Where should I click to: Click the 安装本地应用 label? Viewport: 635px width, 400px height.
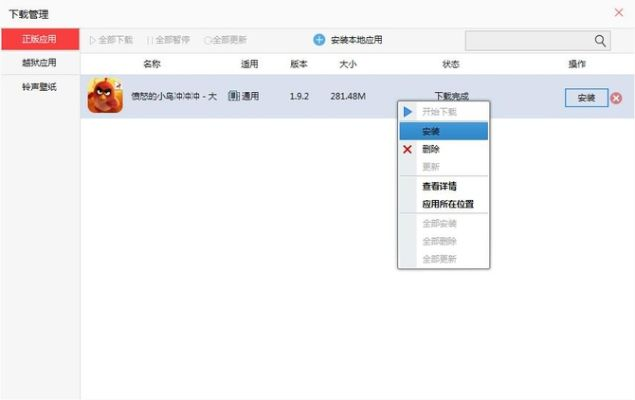[x=356, y=40]
